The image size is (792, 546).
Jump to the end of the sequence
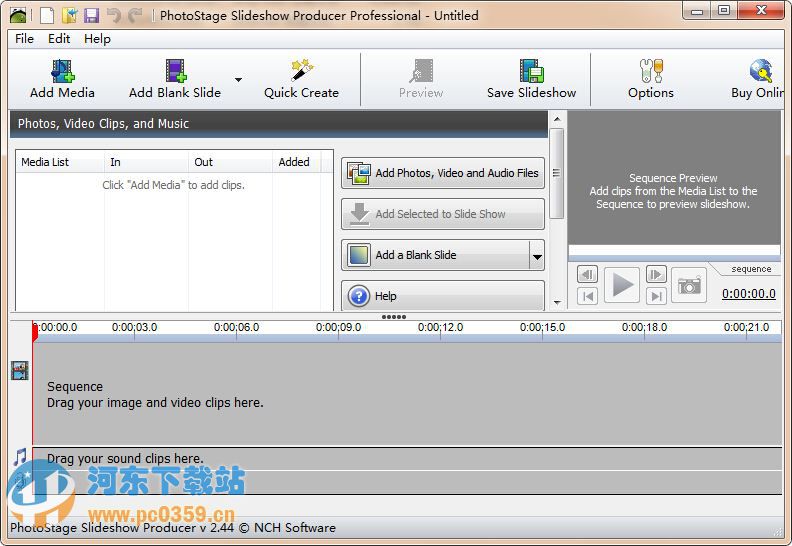[656, 296]
